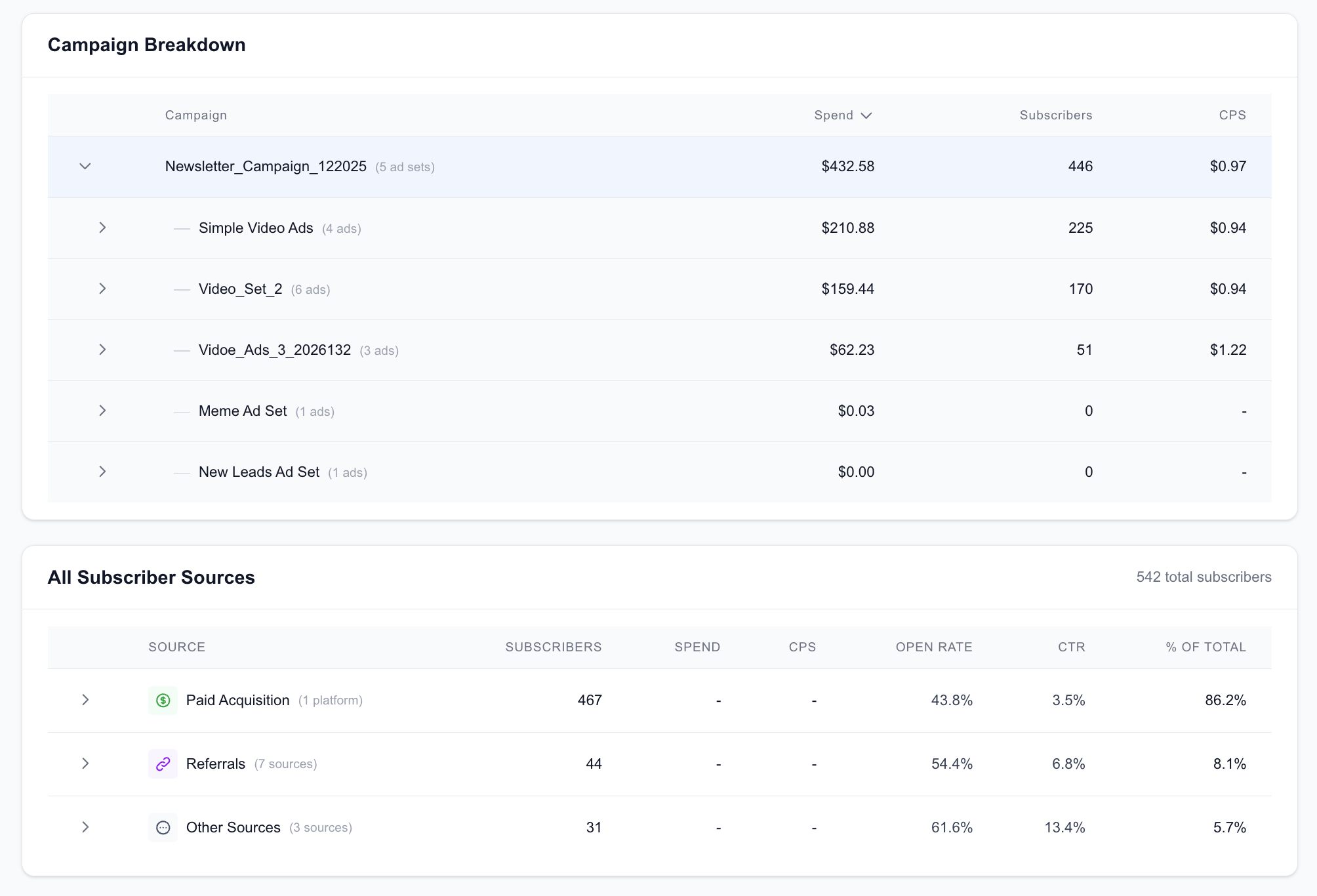Toggle the Spend column sort order
Screen dimensions: 1317x896
(843, 115)
